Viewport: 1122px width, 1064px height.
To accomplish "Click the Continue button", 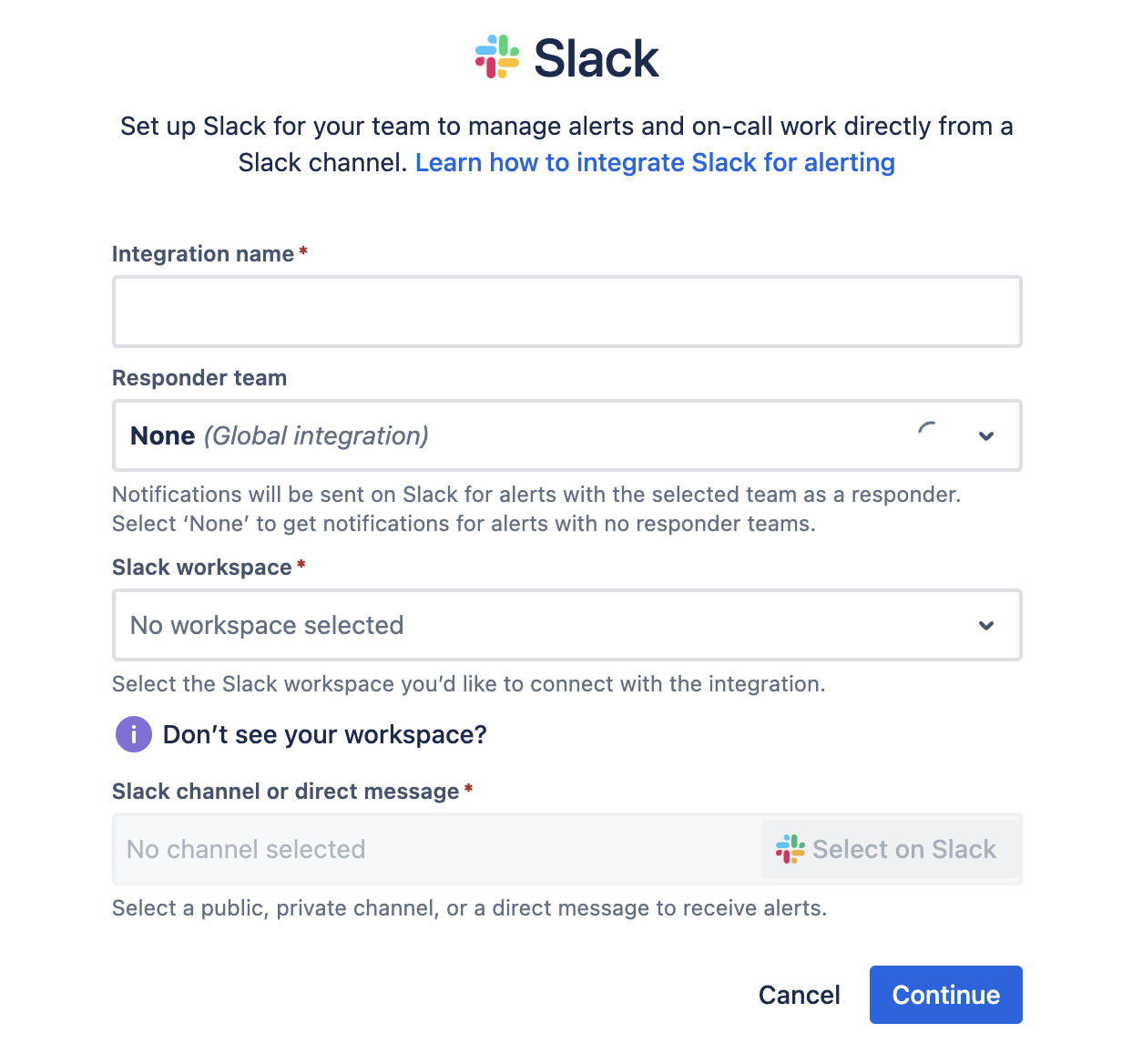I will [x=945, y=995].
